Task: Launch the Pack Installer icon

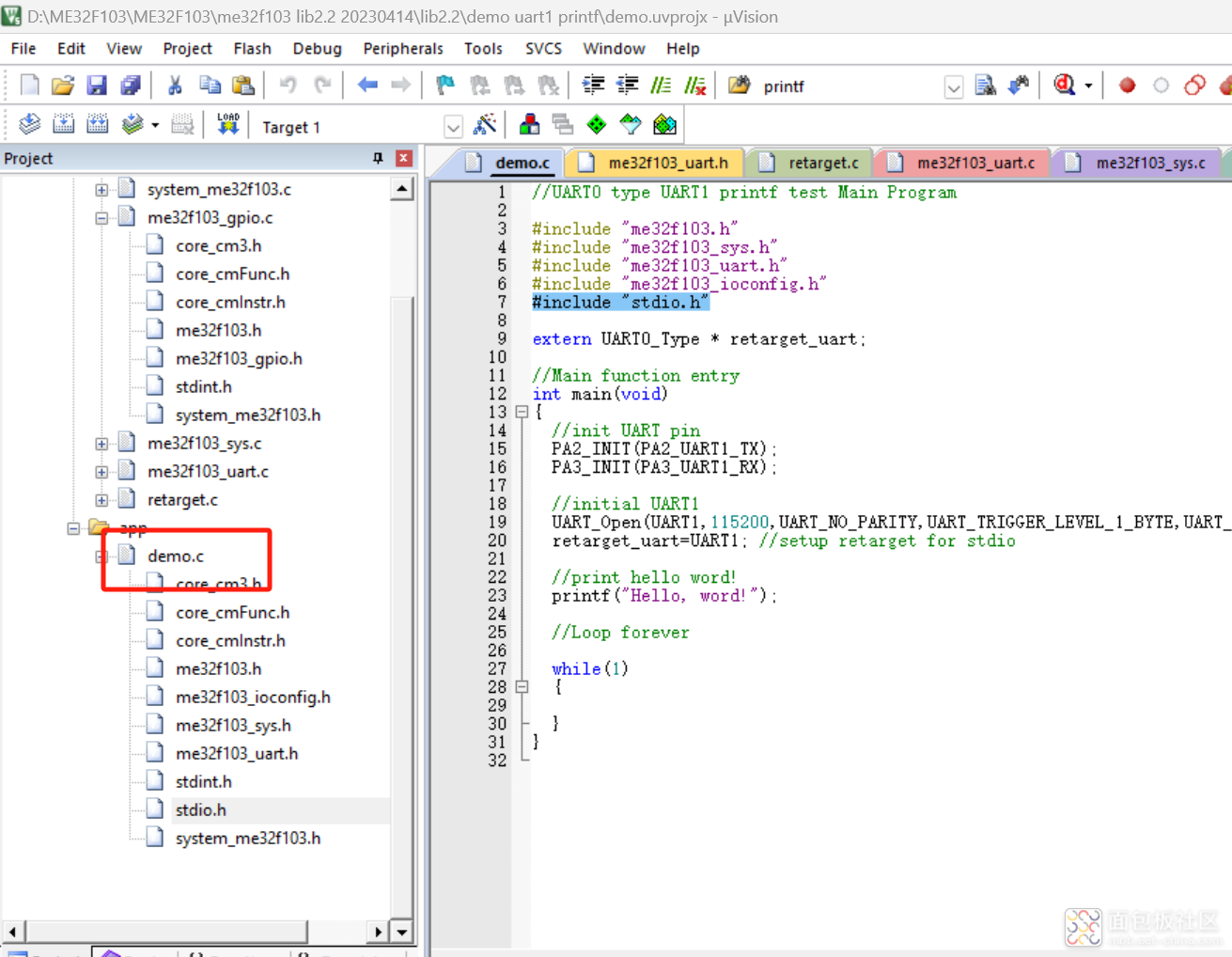Action: click(664, 124)
